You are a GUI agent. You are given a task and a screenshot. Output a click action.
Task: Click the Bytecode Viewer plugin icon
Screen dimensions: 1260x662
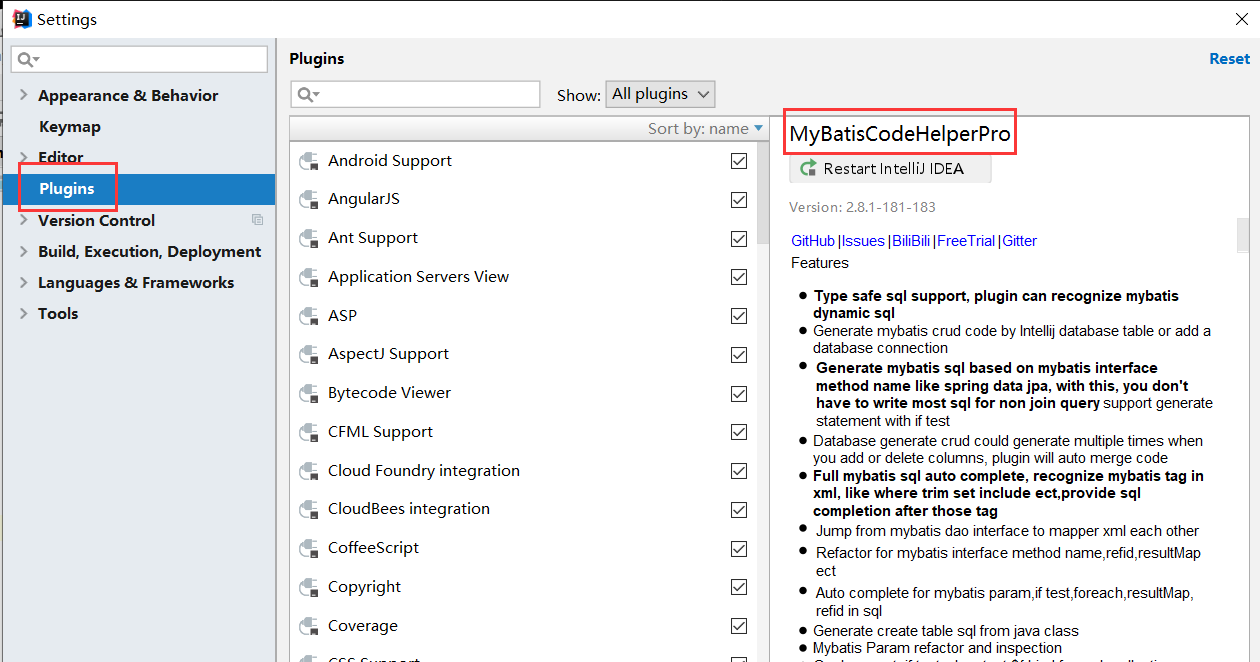pos(309,393)
